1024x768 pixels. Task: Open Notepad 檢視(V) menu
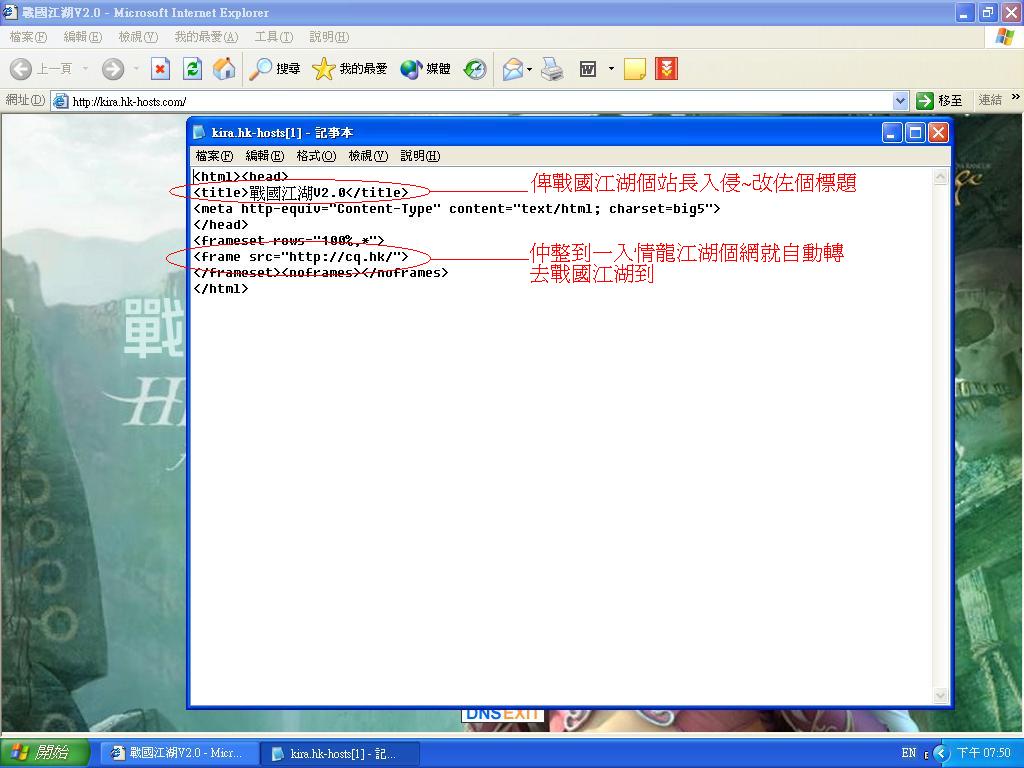point(368,156)
